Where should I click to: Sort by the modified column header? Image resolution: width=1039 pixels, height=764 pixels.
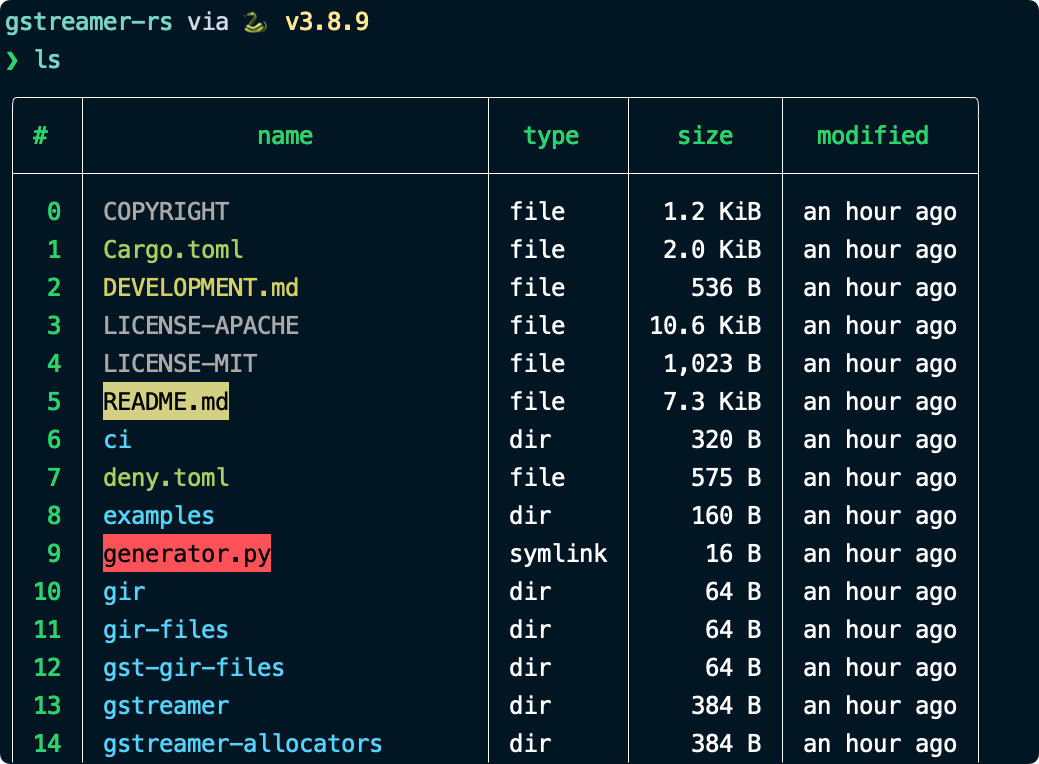pos(872,135)
